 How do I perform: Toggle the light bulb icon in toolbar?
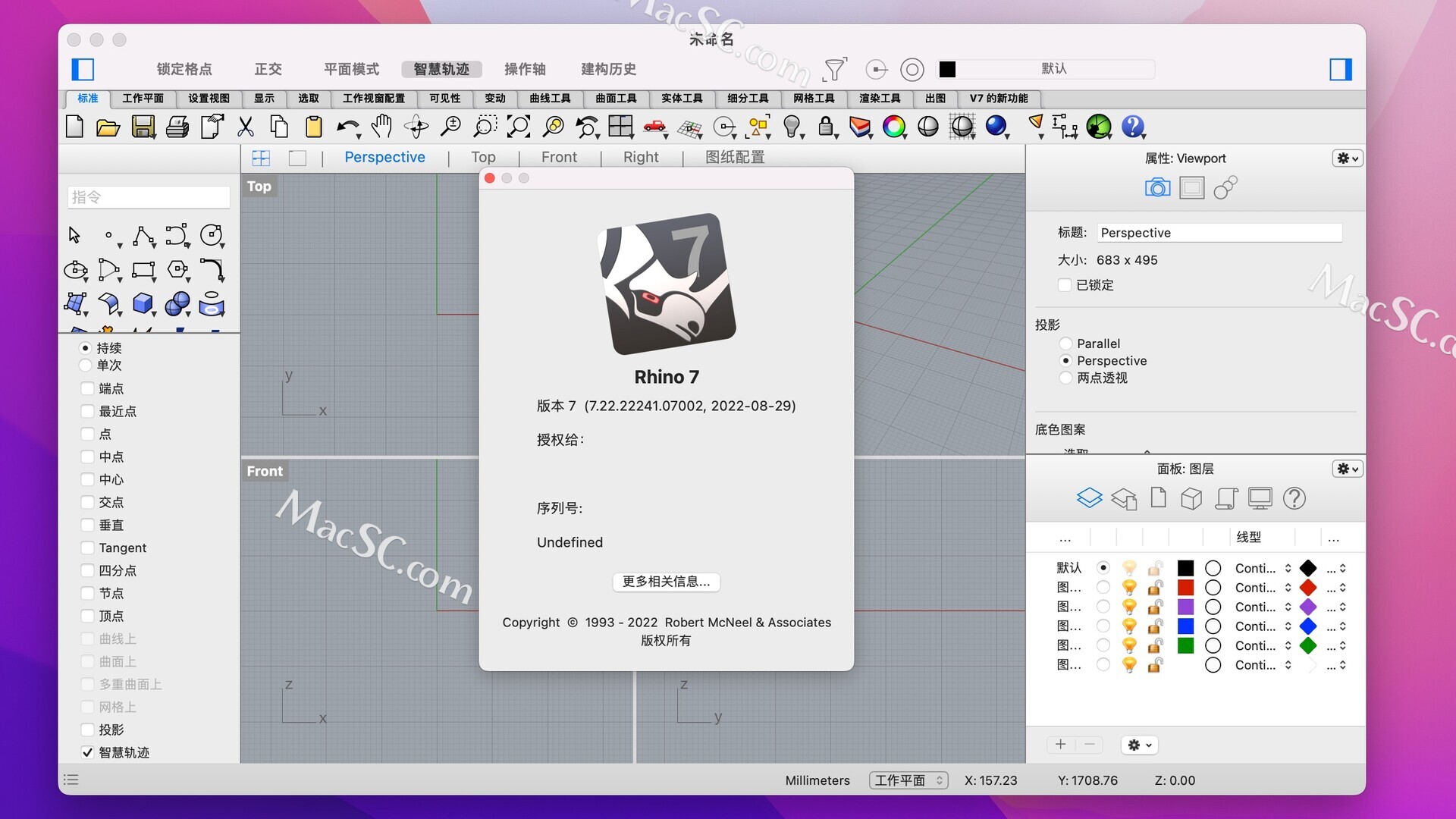pyautogui.click(x=792, y=127)
